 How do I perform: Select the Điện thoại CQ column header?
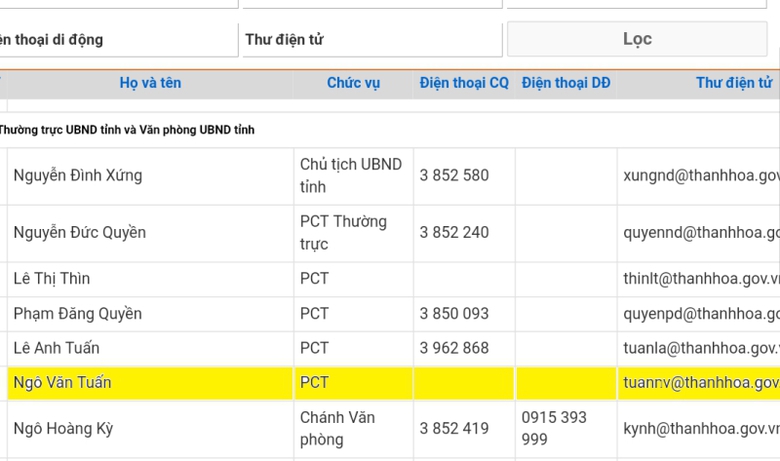click(x=464, y=83)
